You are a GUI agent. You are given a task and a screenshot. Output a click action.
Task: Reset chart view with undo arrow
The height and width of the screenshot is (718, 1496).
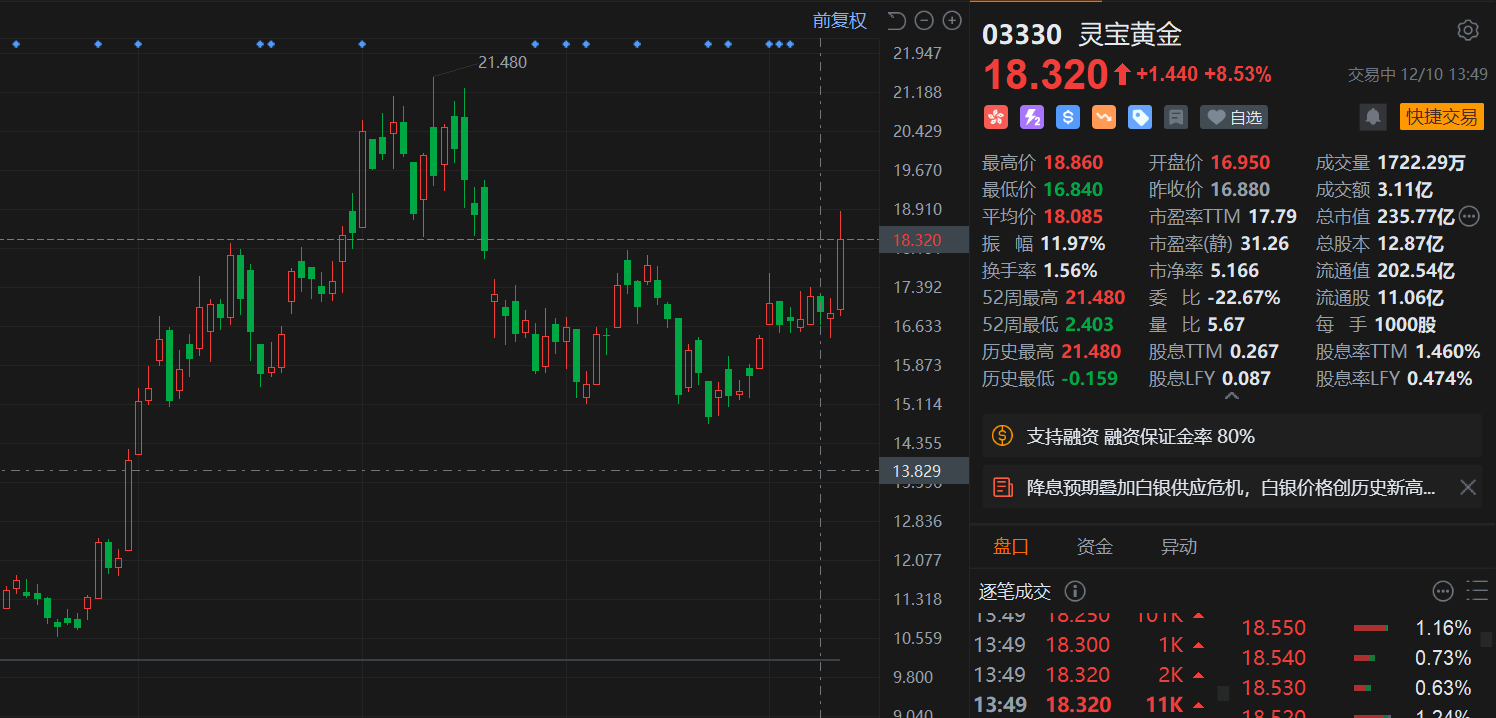click(896, 20)
